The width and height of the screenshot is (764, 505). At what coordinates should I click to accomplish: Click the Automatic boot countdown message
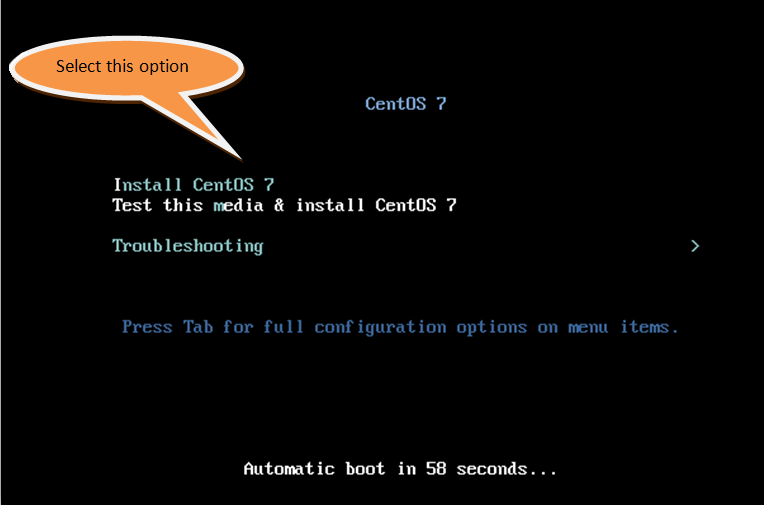[400, 469]
